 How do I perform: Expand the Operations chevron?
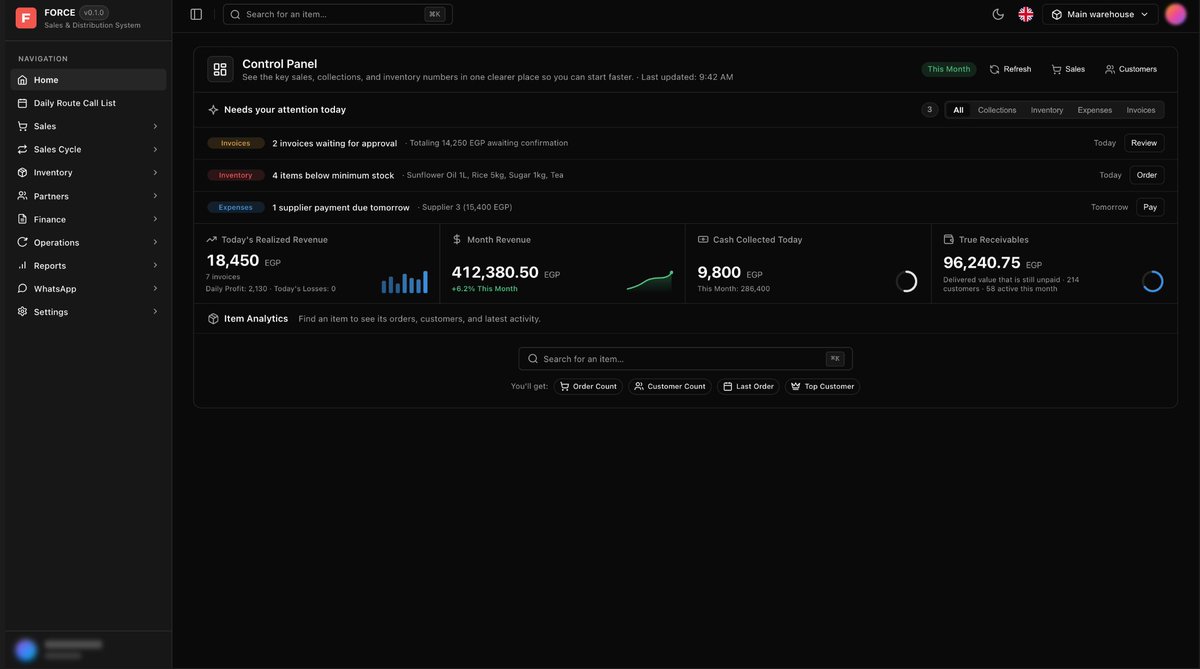[x=155, y=242]
